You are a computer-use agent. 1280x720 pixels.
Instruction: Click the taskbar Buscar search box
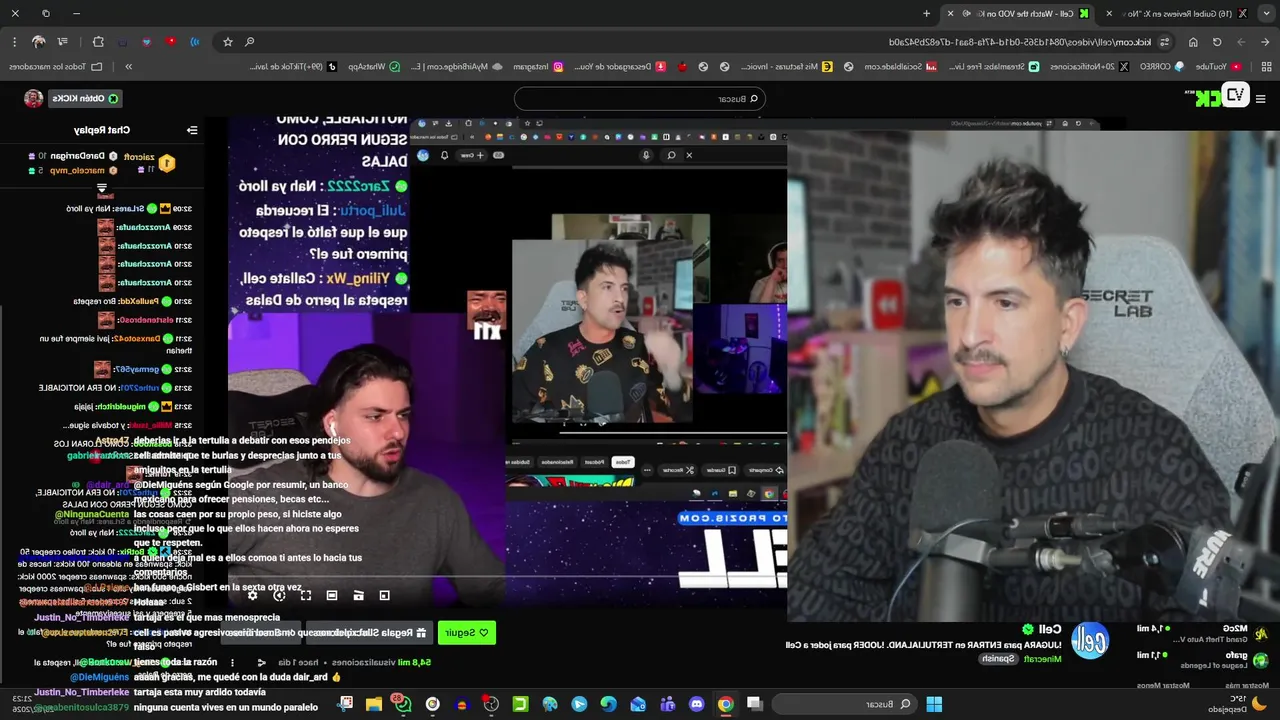(x=845, y=704)
